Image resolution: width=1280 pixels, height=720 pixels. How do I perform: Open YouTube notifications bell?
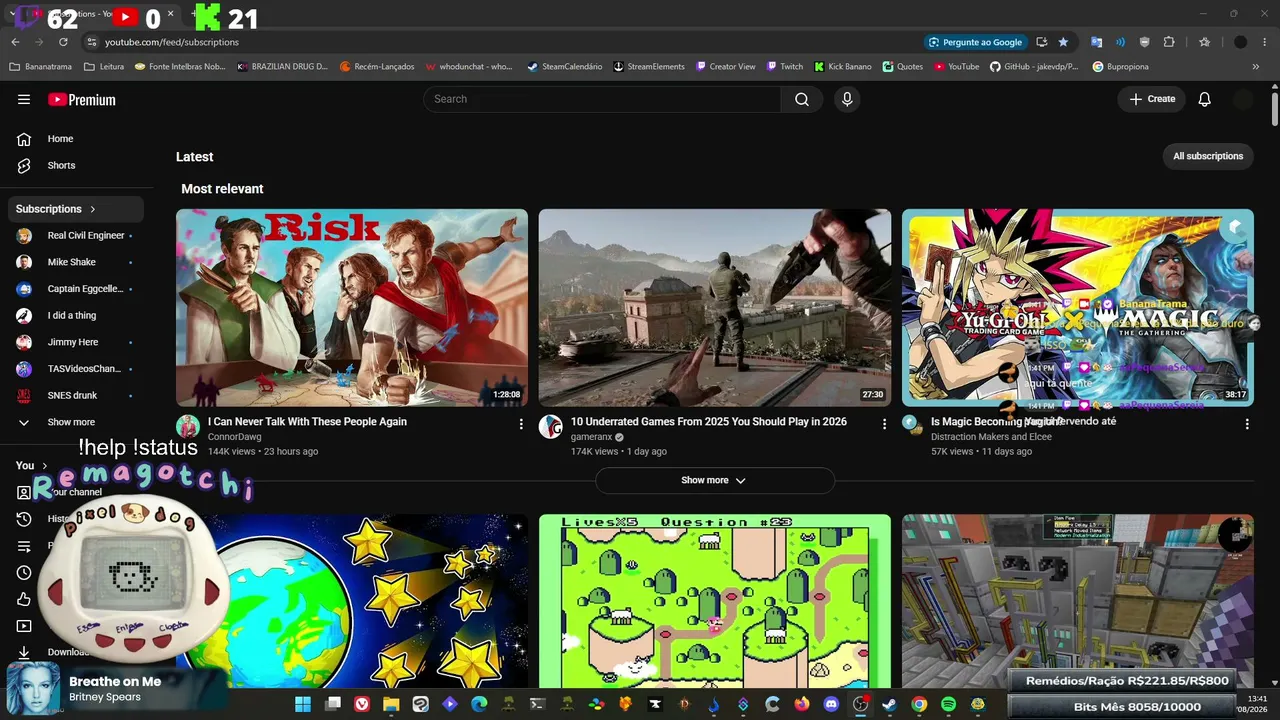[x=1205, y=99]
